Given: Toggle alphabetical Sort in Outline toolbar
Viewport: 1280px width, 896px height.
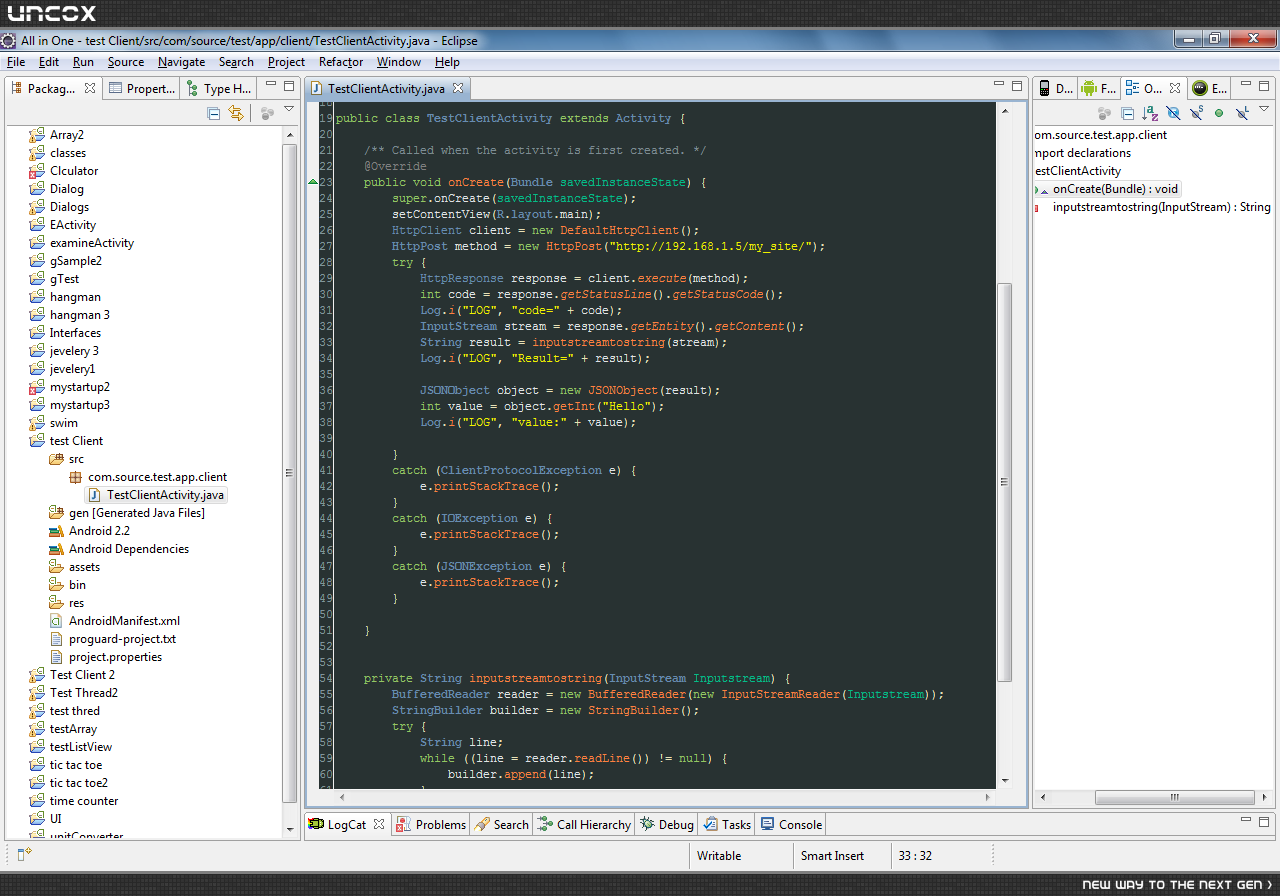Looking at the screenshot, I should point(1151,113).
